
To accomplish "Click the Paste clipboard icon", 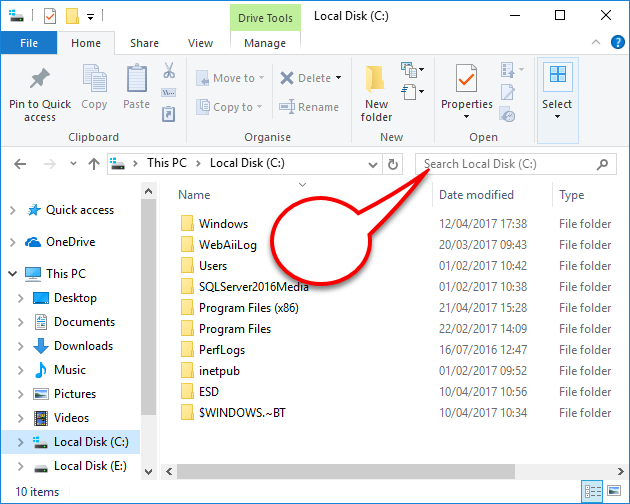I will tap(137, 78).
